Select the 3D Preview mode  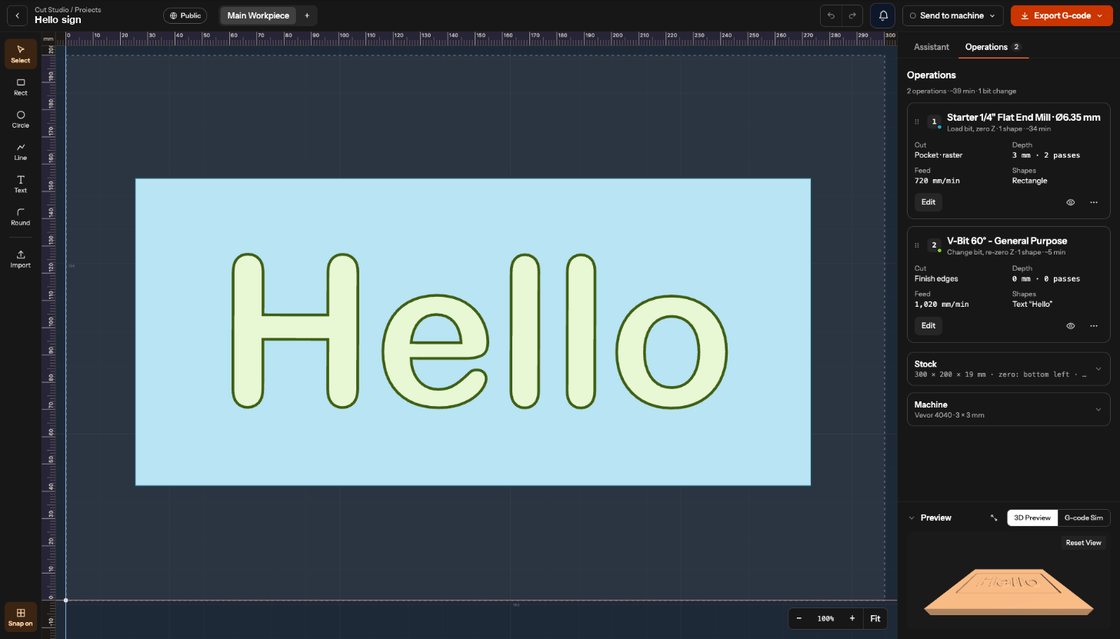pyautogui.click(x=1032, y=518)
